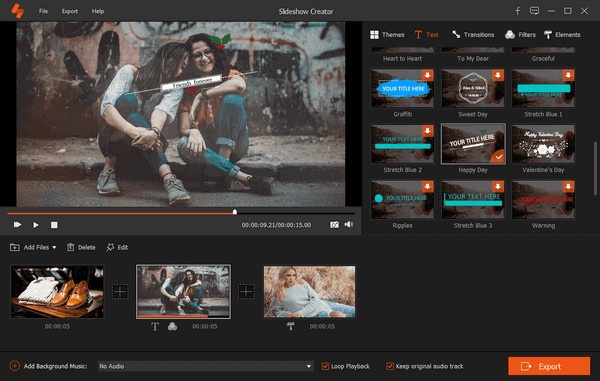This screenshot has height=381, width=600.
Task: Click the playback progress slider handle
Action: click(235, 212)
